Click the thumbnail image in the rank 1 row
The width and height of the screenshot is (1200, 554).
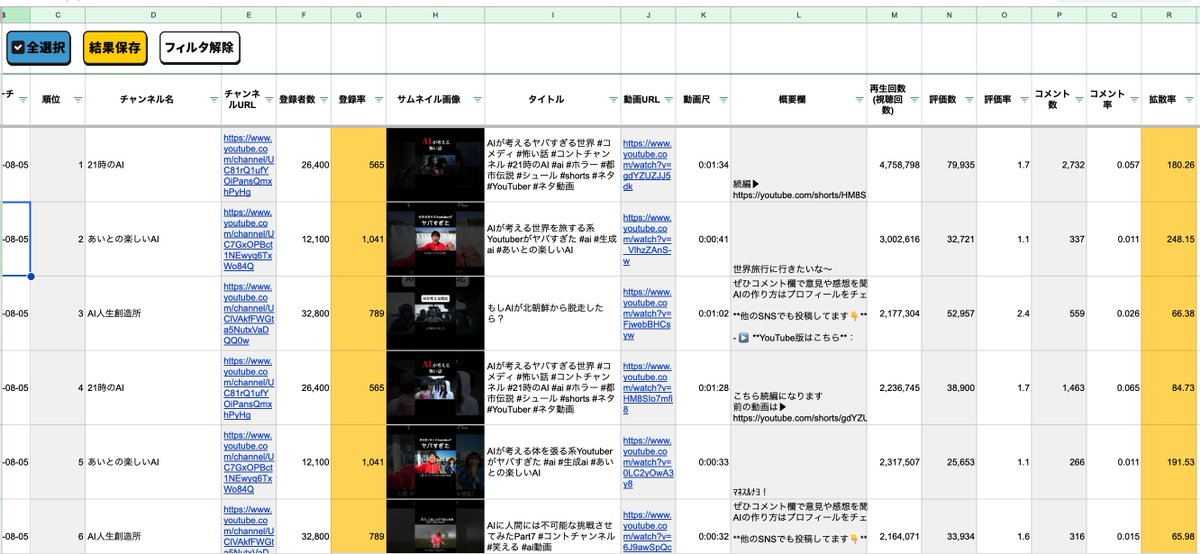[433, 164]
